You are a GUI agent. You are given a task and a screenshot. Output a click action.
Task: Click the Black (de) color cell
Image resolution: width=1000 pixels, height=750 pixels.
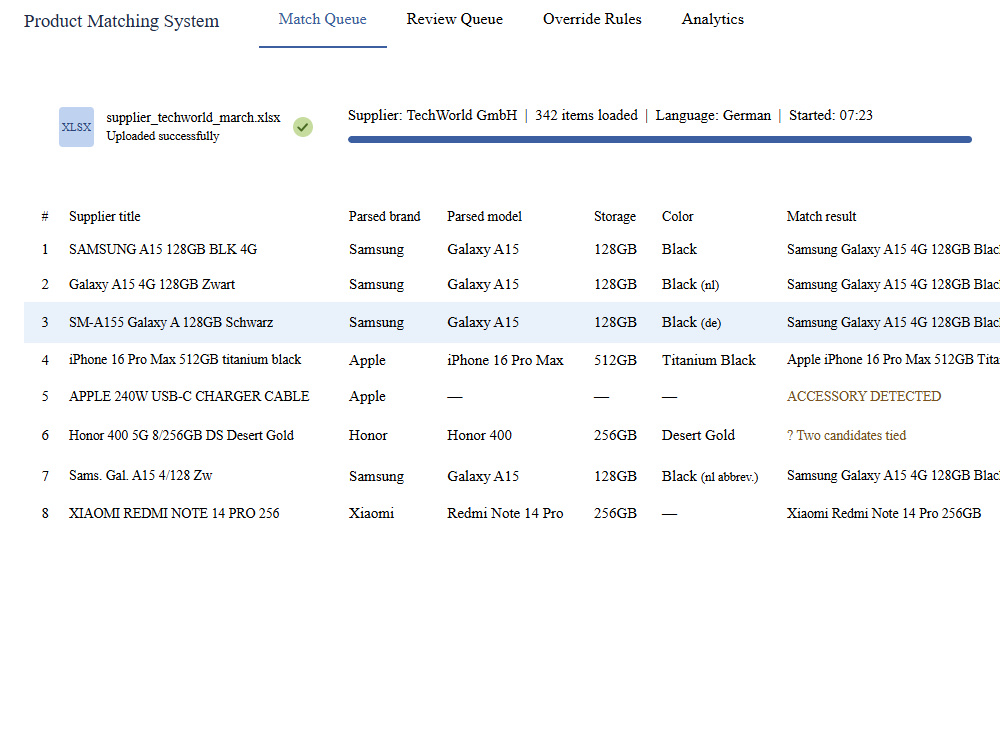tap(691, 323)
